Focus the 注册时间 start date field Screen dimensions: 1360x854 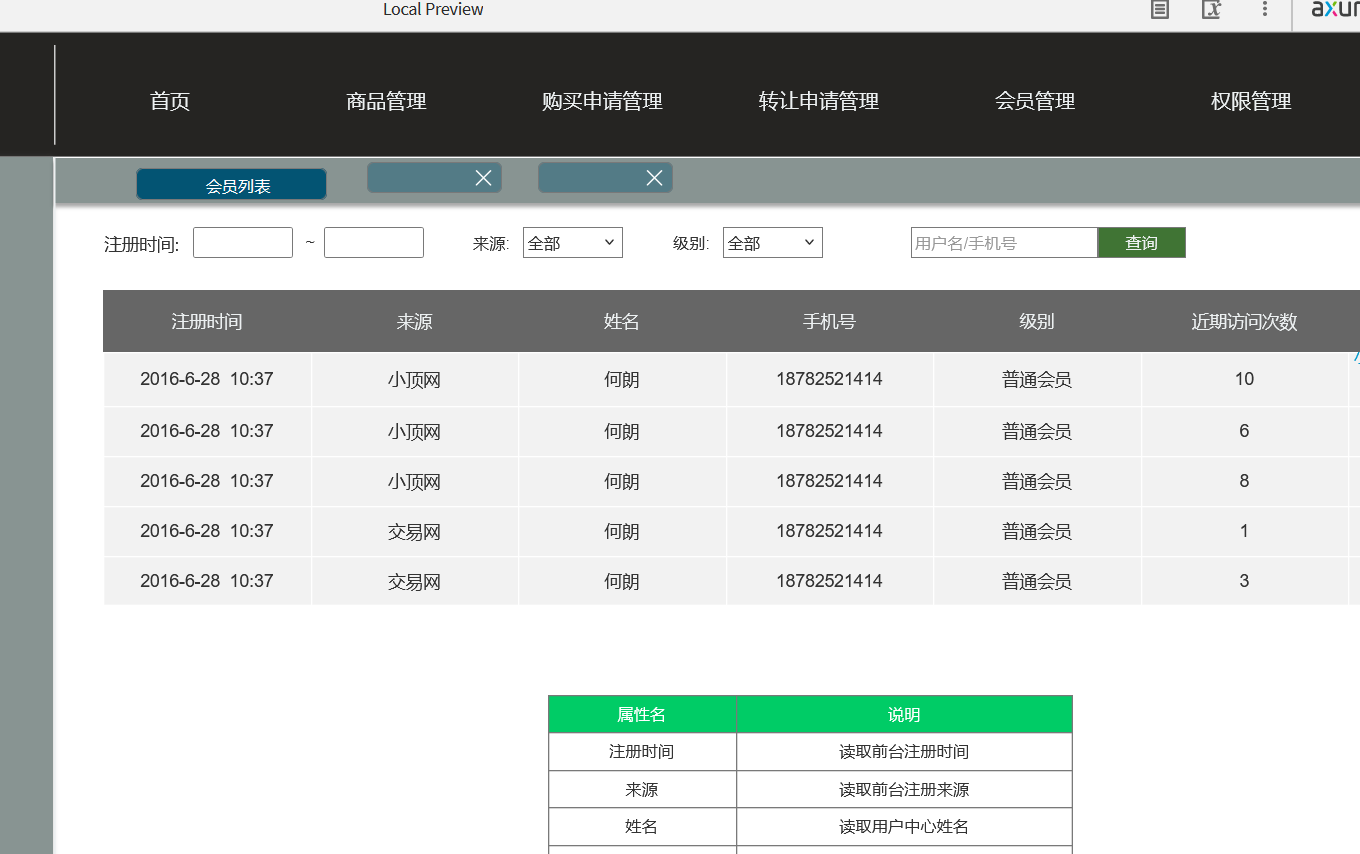[x=243, y=243]
